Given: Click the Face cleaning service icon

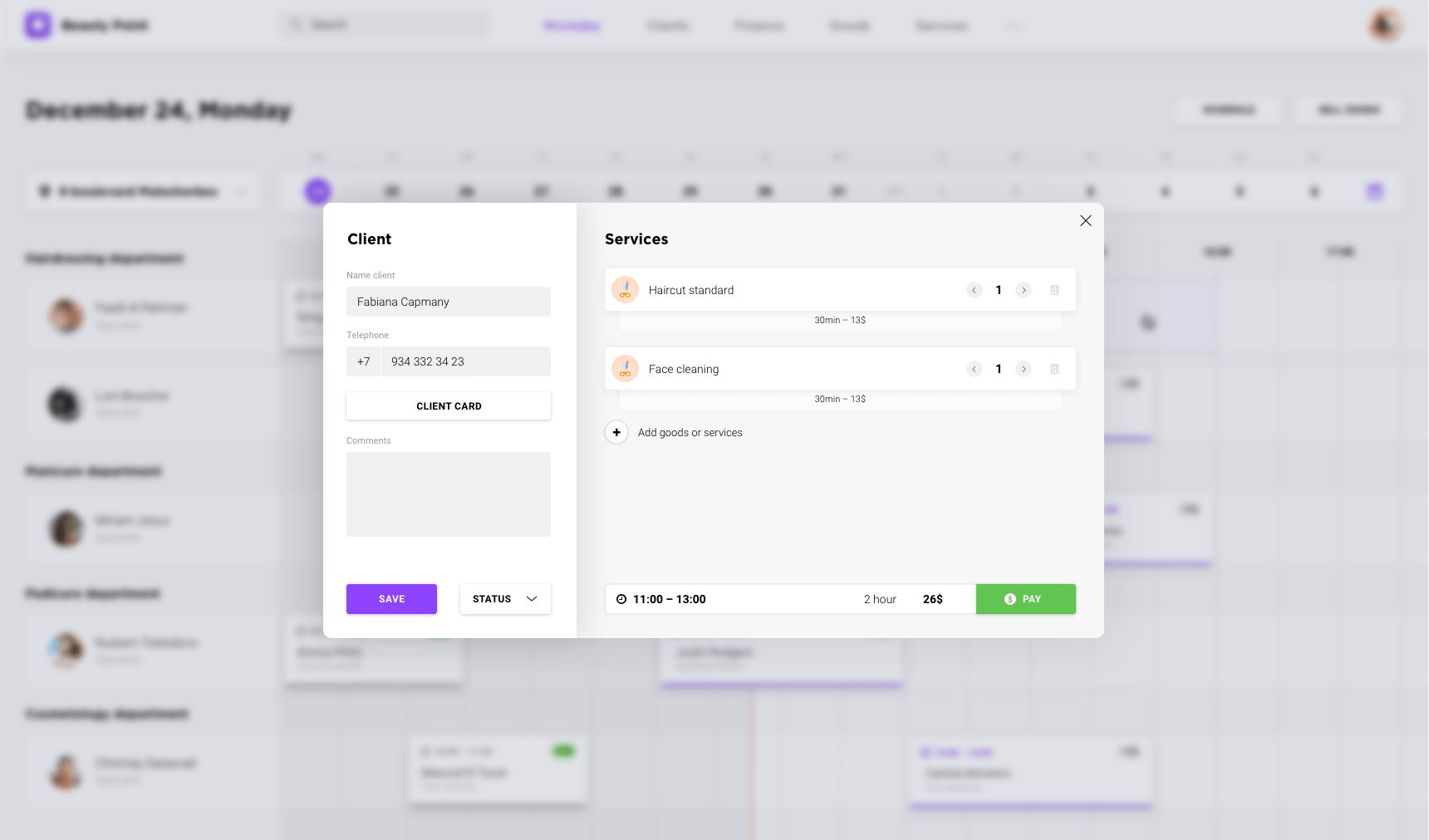Looking at the screenshot, I should click(624, 368).
